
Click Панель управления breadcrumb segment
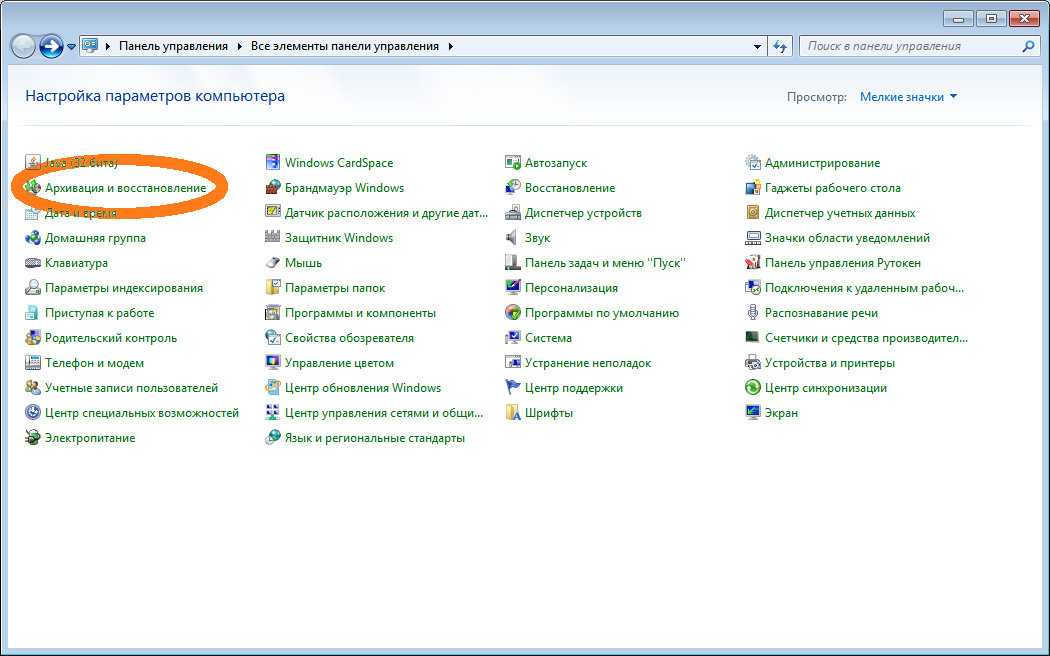point(173,46)
